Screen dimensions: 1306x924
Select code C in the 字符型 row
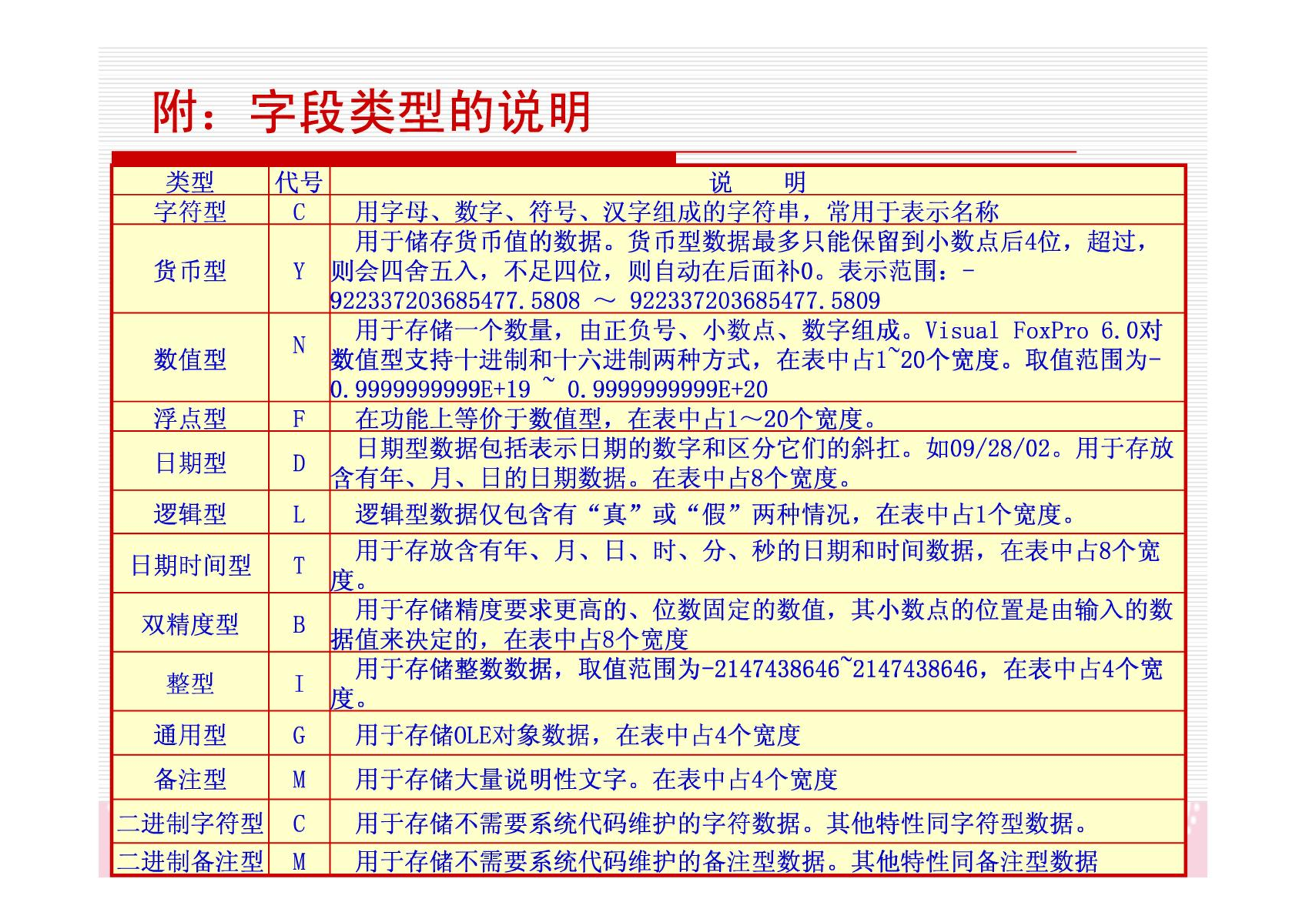[x=299, y=212]
